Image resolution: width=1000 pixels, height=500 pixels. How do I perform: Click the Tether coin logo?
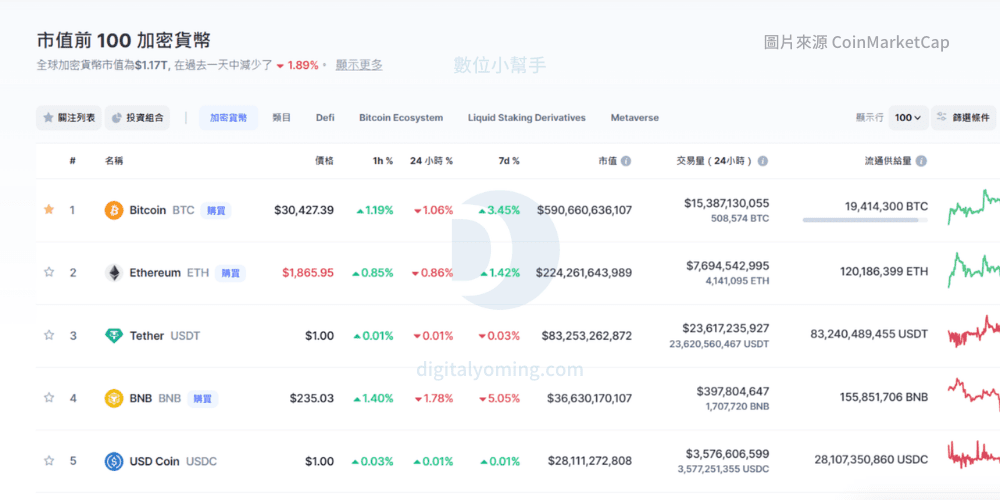tap(114, 335)
